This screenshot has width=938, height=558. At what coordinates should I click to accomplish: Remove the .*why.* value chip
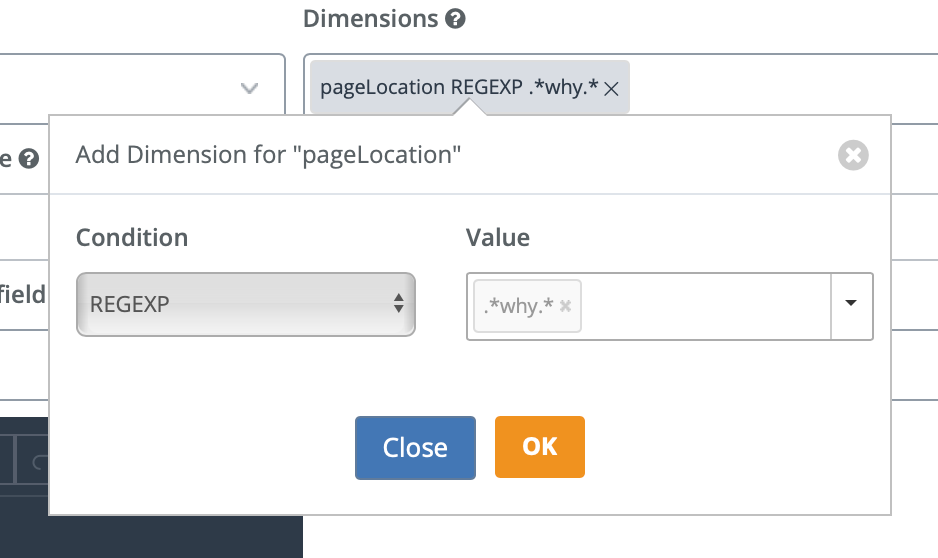565,306
